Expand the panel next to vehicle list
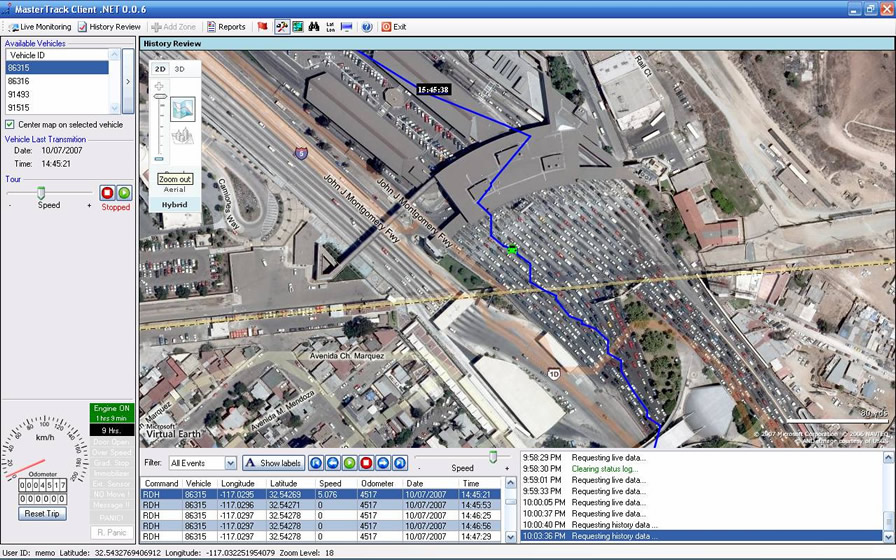 pyautogui.click(x=128, y=81)
